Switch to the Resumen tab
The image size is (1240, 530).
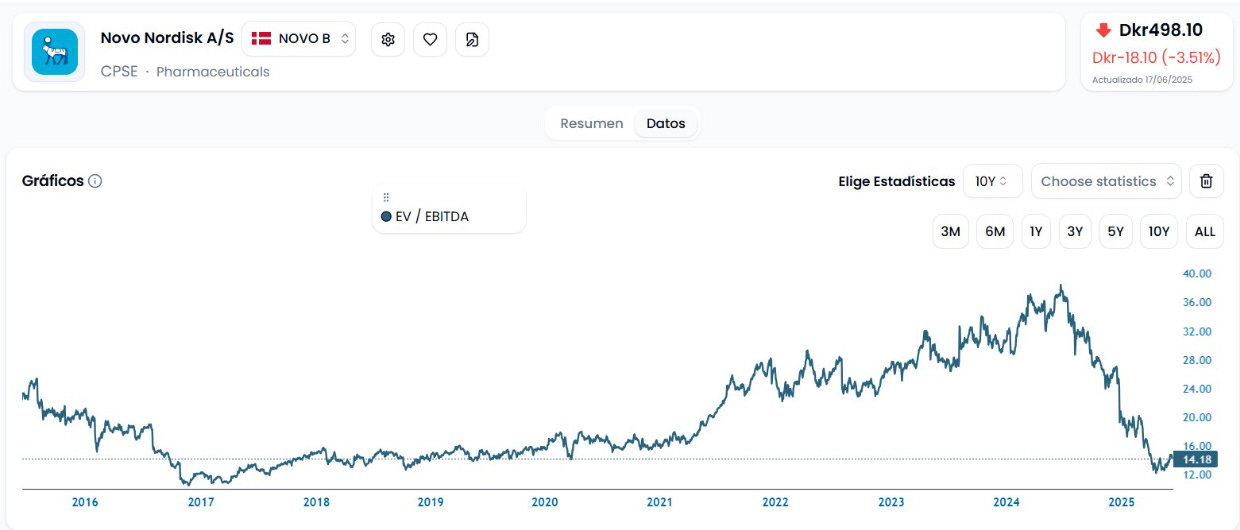pyautogui.click(x=591, y=124)
